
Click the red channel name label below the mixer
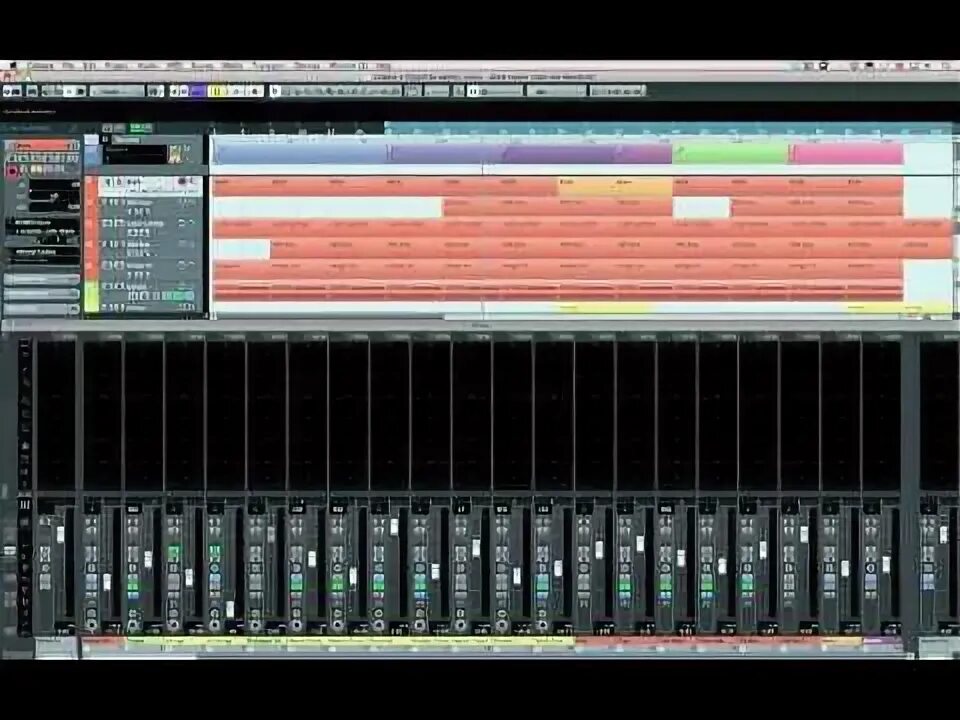(x=103, y=642)
